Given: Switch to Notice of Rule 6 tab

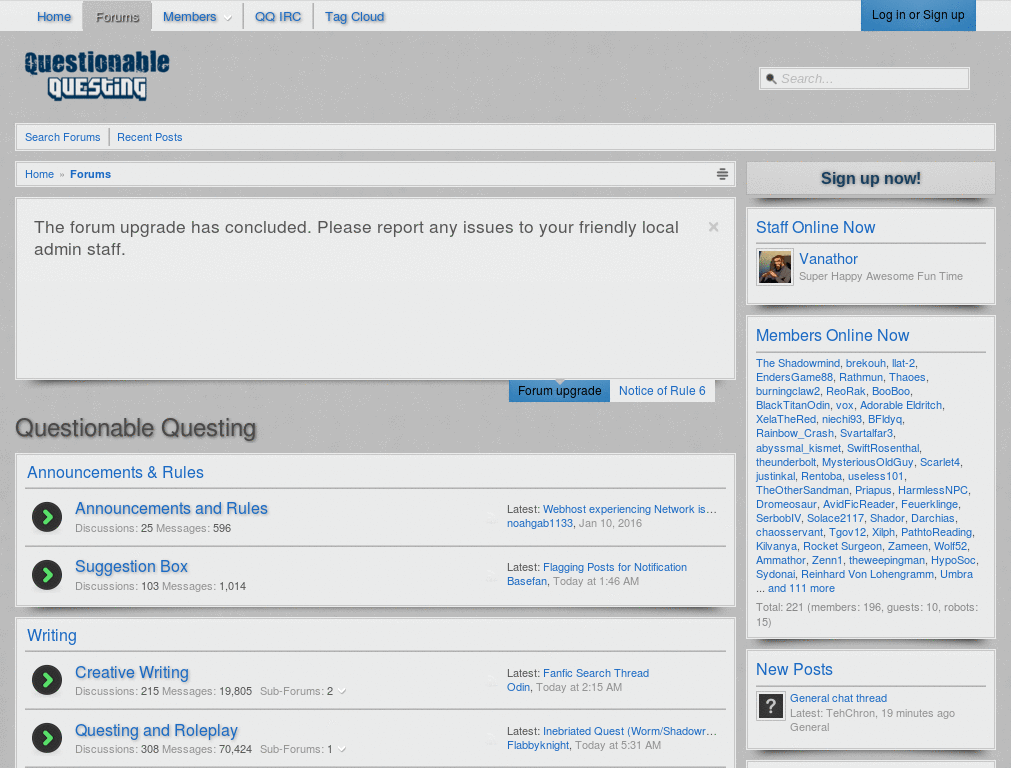Looking at the screenshot, I should coord(662,391).
